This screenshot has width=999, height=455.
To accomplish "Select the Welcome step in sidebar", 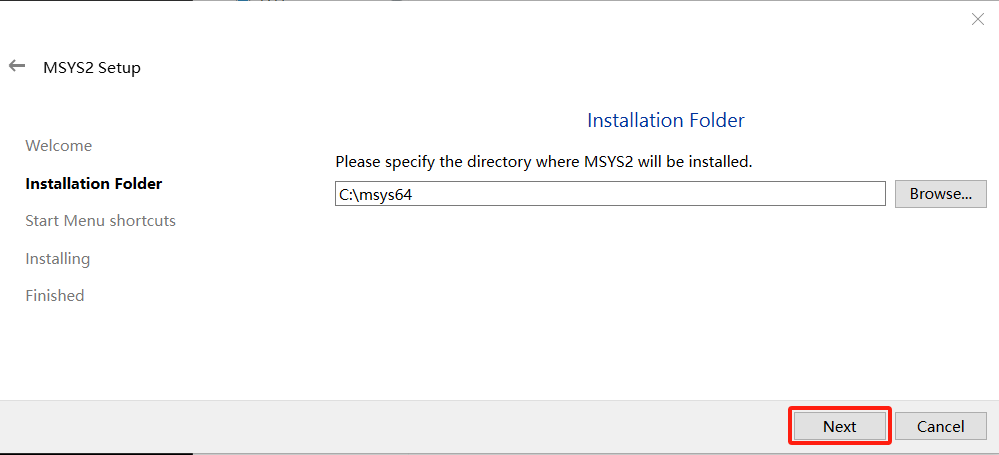I will (x=59, y=146).
